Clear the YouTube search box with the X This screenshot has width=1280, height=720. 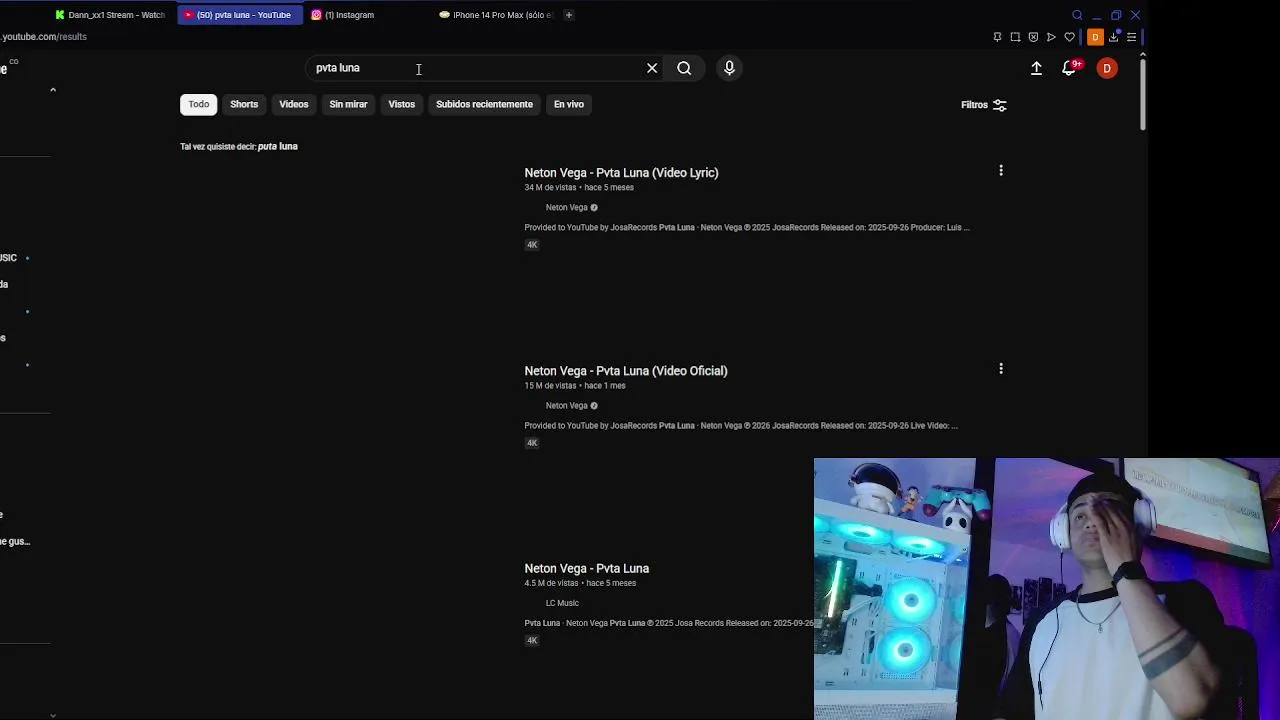point(652,68)
